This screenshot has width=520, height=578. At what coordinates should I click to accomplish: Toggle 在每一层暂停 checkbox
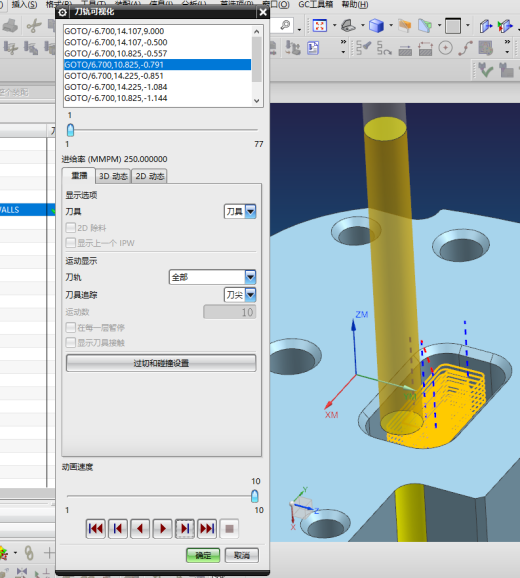coord(71,327)
